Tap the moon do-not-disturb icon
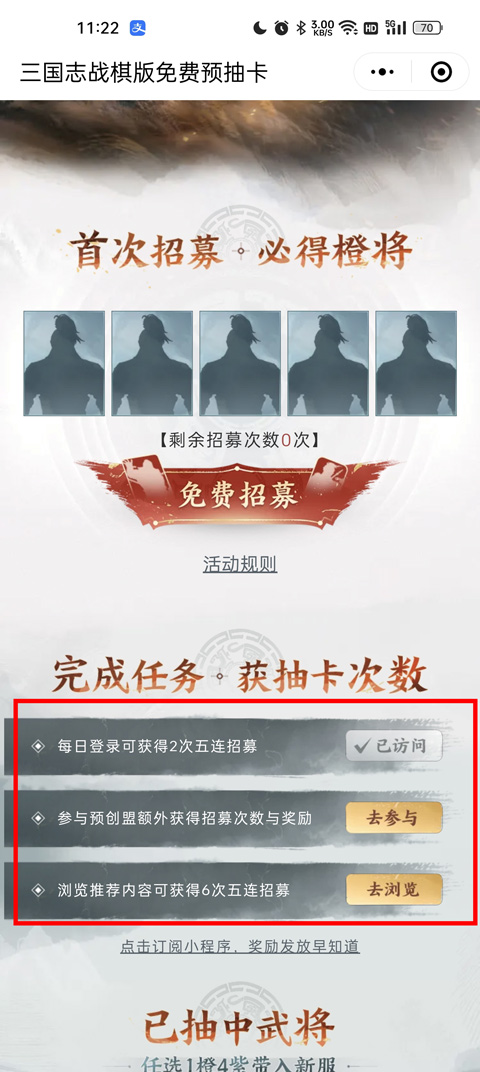This screenshot has height=1072, width=480. [x=260, y=28]
